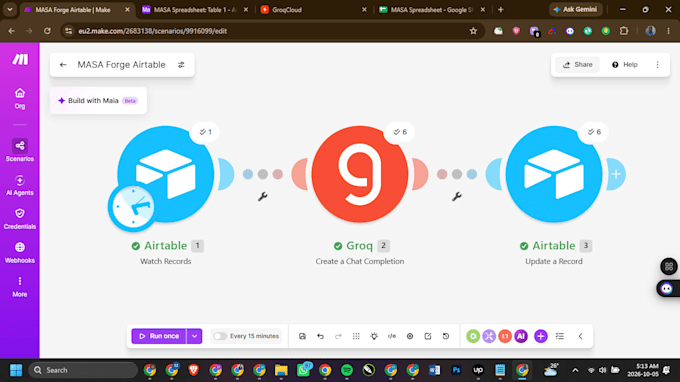Add a favorite app with the plus icon

pos(540,336)
